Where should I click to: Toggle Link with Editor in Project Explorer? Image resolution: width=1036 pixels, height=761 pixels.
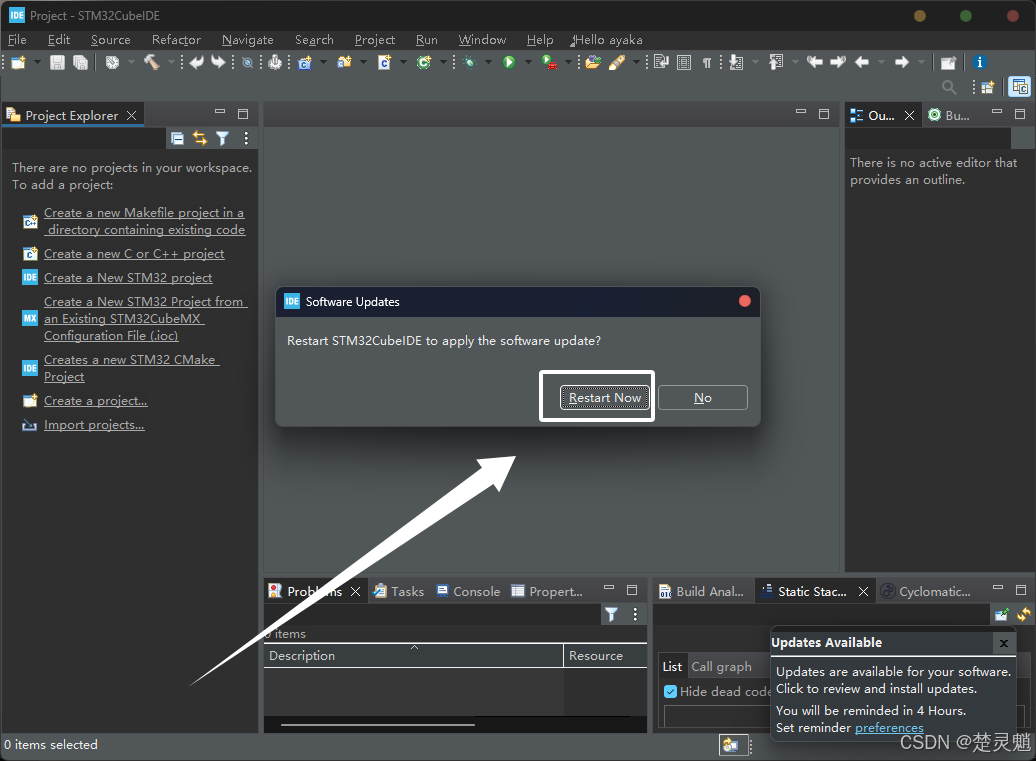[200, 138]
